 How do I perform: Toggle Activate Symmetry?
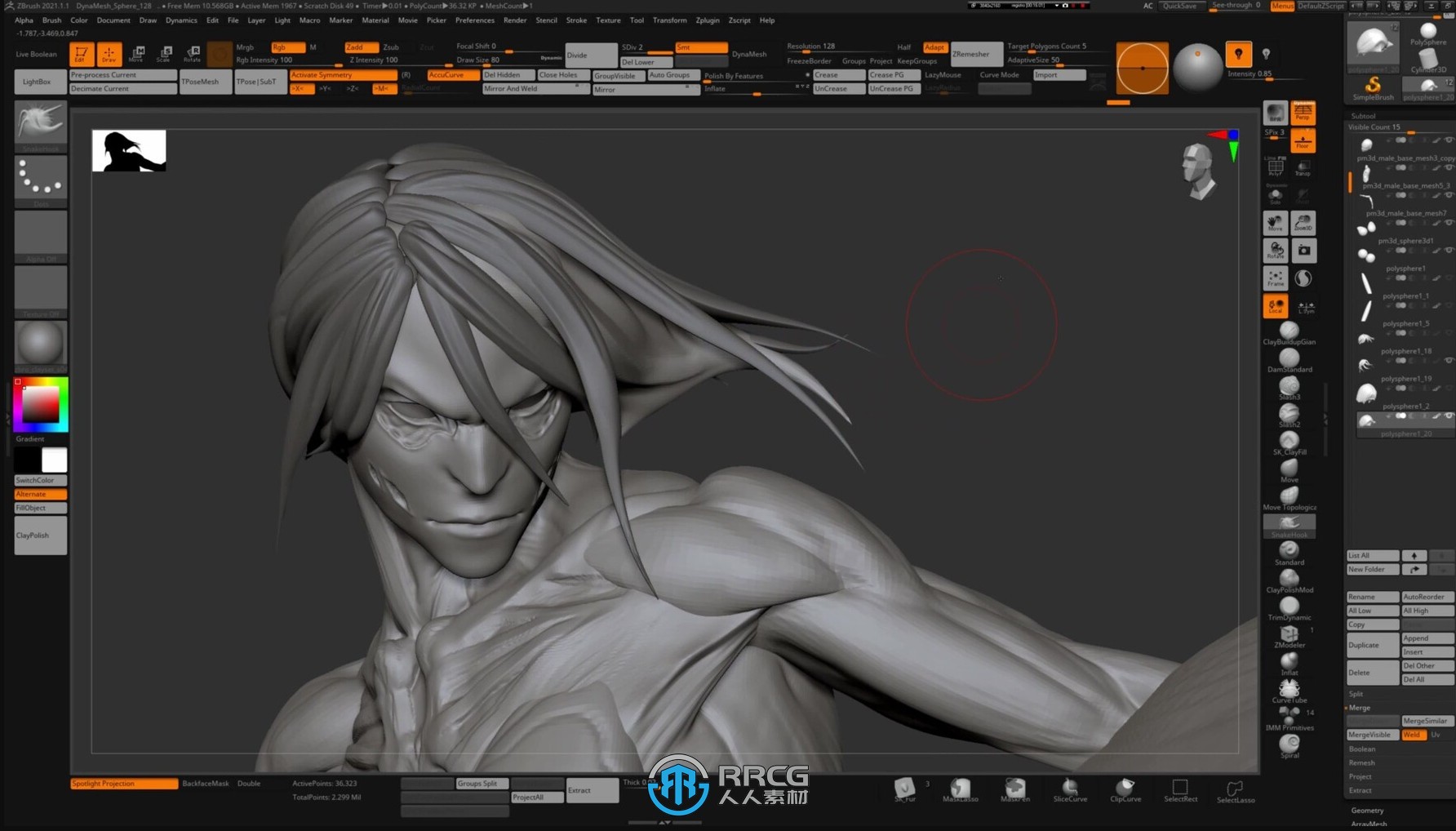pyautogui.click(x=343, y=75)
